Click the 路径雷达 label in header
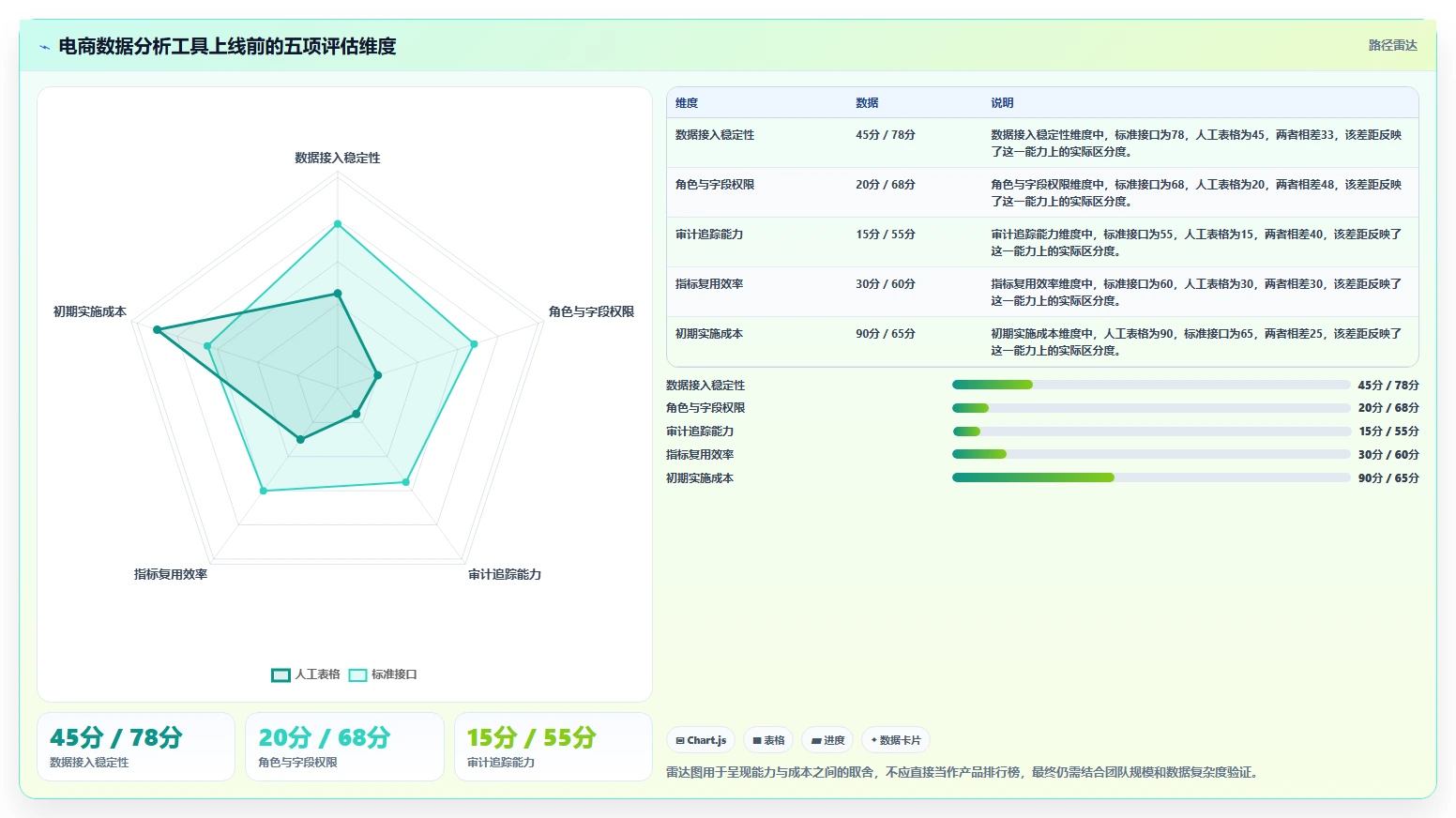Screen dimensions: 1456x818 point(1392,45)
